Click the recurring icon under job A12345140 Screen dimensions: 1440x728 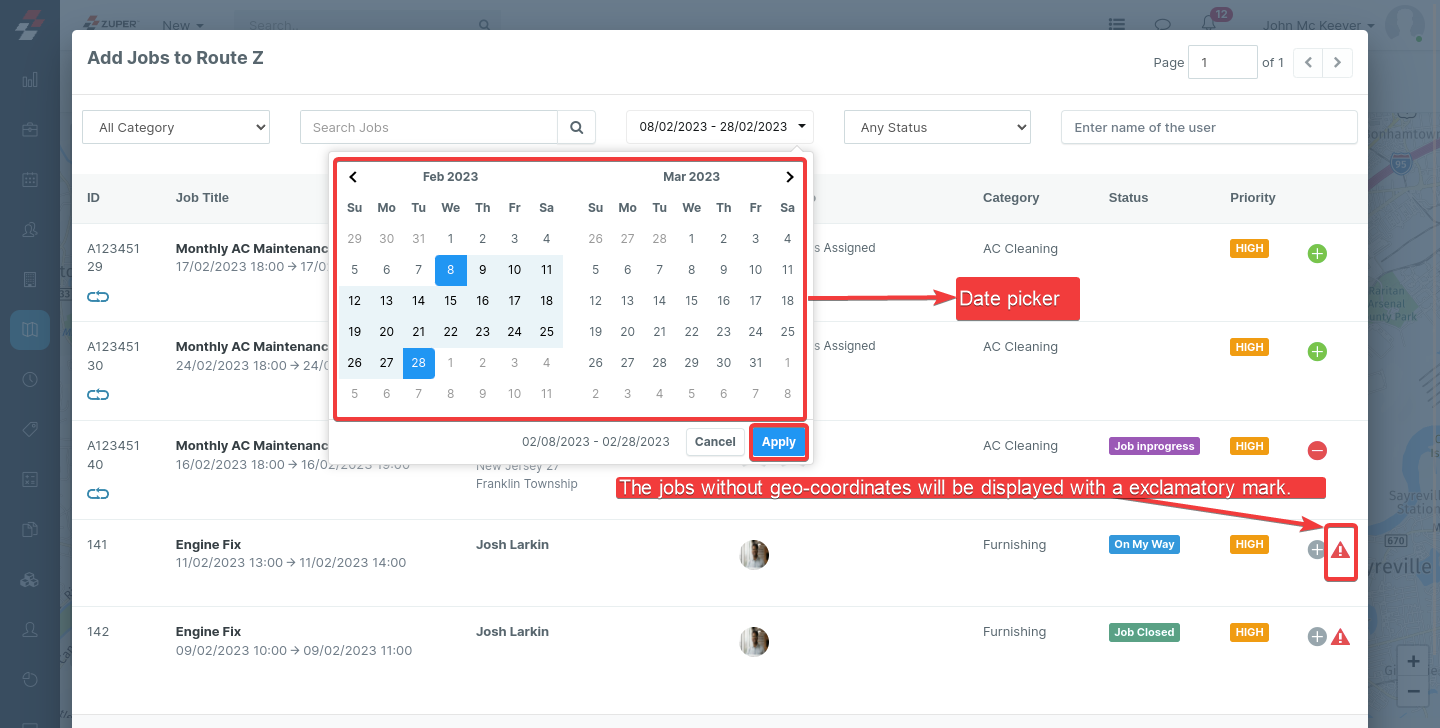coord(98,494)
